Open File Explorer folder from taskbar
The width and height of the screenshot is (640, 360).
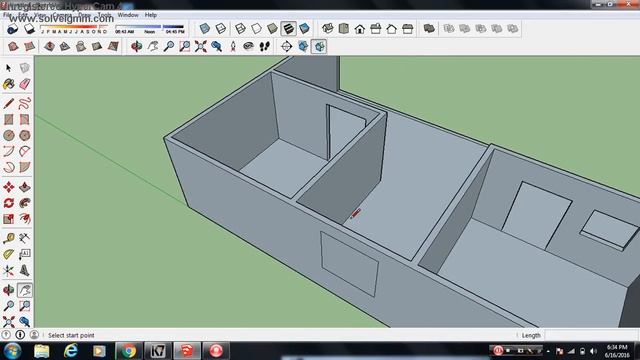click(x=42, y=351)
